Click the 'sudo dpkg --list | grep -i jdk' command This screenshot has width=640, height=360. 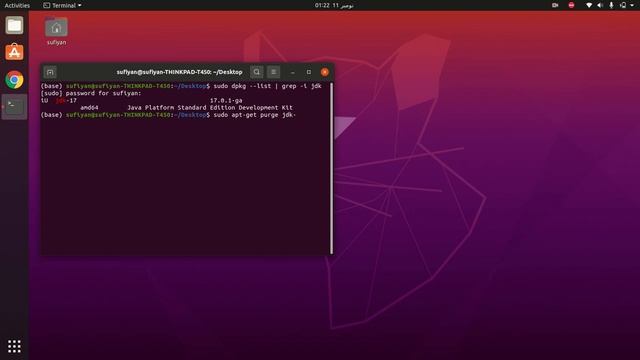(267, 86)
